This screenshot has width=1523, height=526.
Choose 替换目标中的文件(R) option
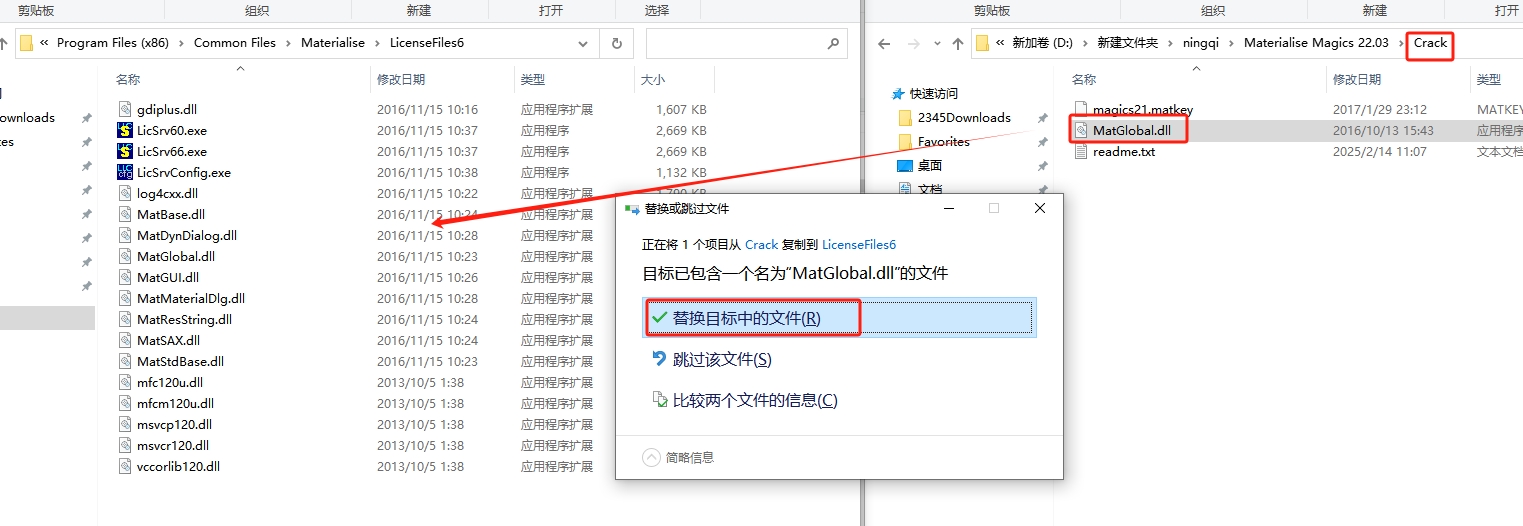coord(839,318)
